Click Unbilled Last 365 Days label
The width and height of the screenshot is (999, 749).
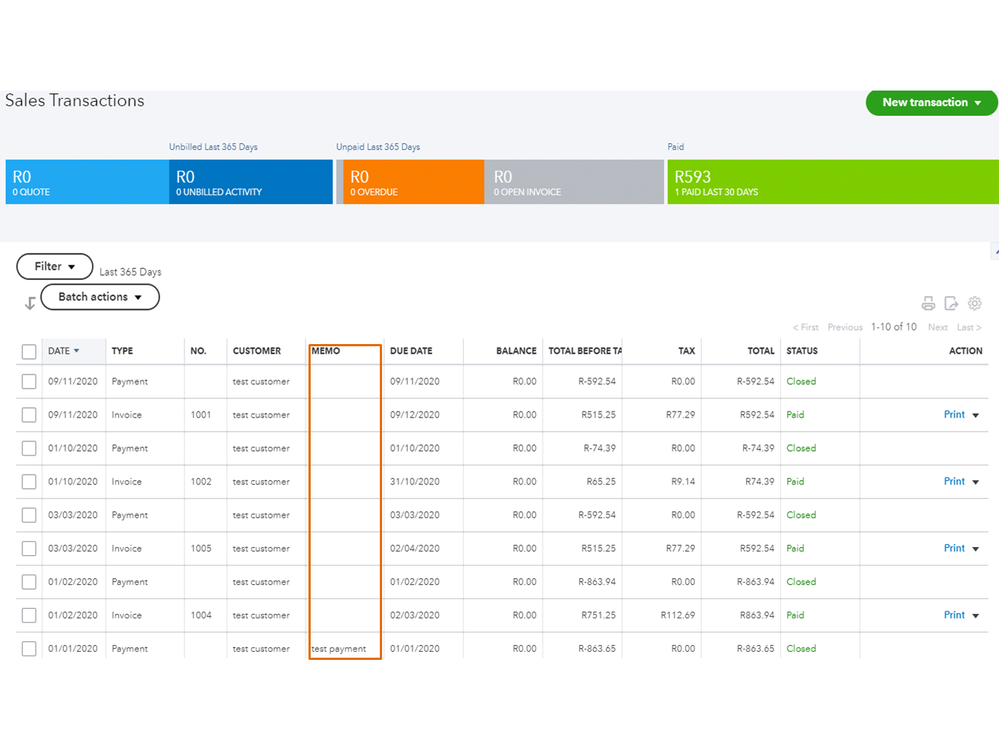tap(213, 146)
